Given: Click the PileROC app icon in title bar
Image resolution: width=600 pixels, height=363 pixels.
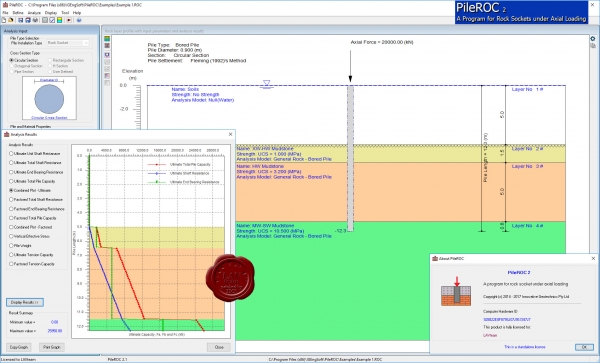Looking at the screenshot, I should 5,5.
